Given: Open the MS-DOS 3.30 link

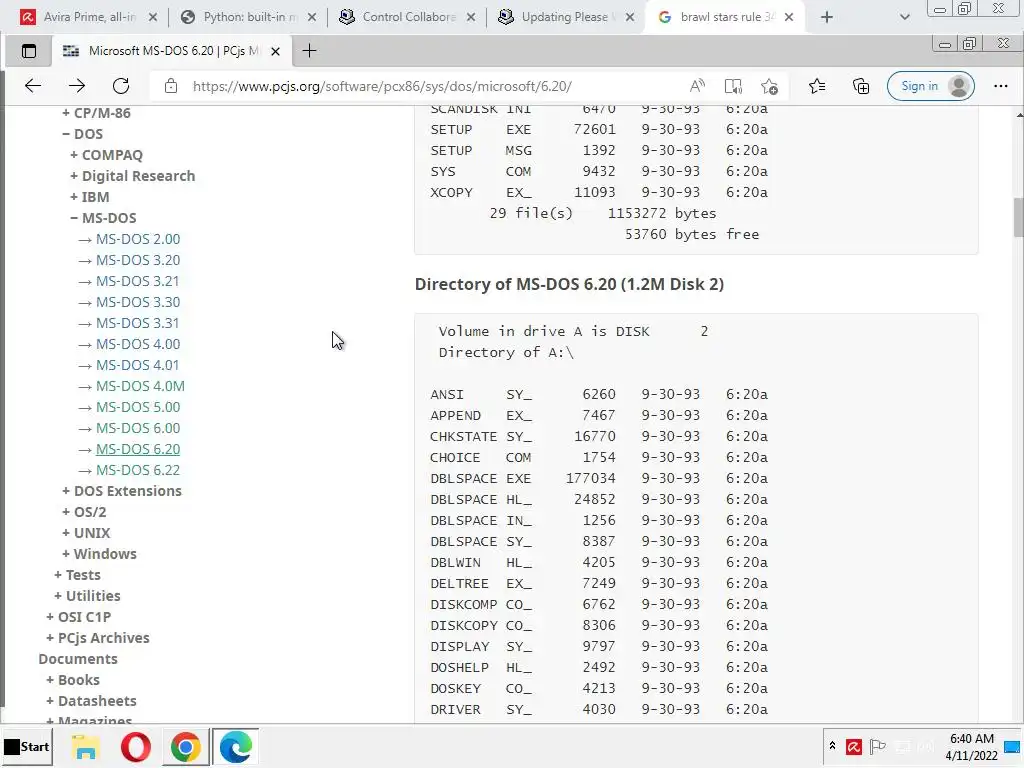Looking at the screenshot, I should (138, 302).
